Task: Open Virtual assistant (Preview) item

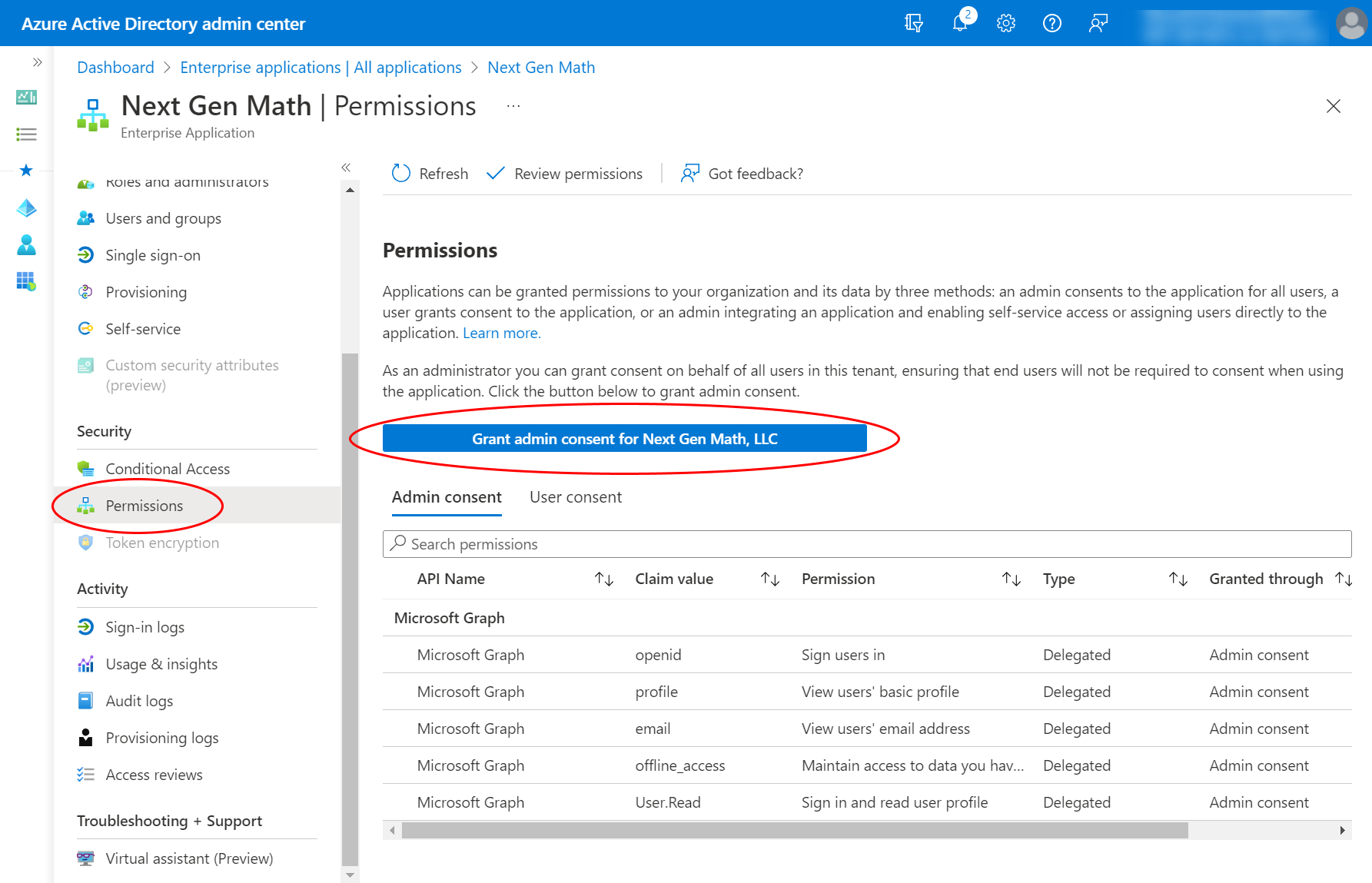Action: [x=198, y=858]
